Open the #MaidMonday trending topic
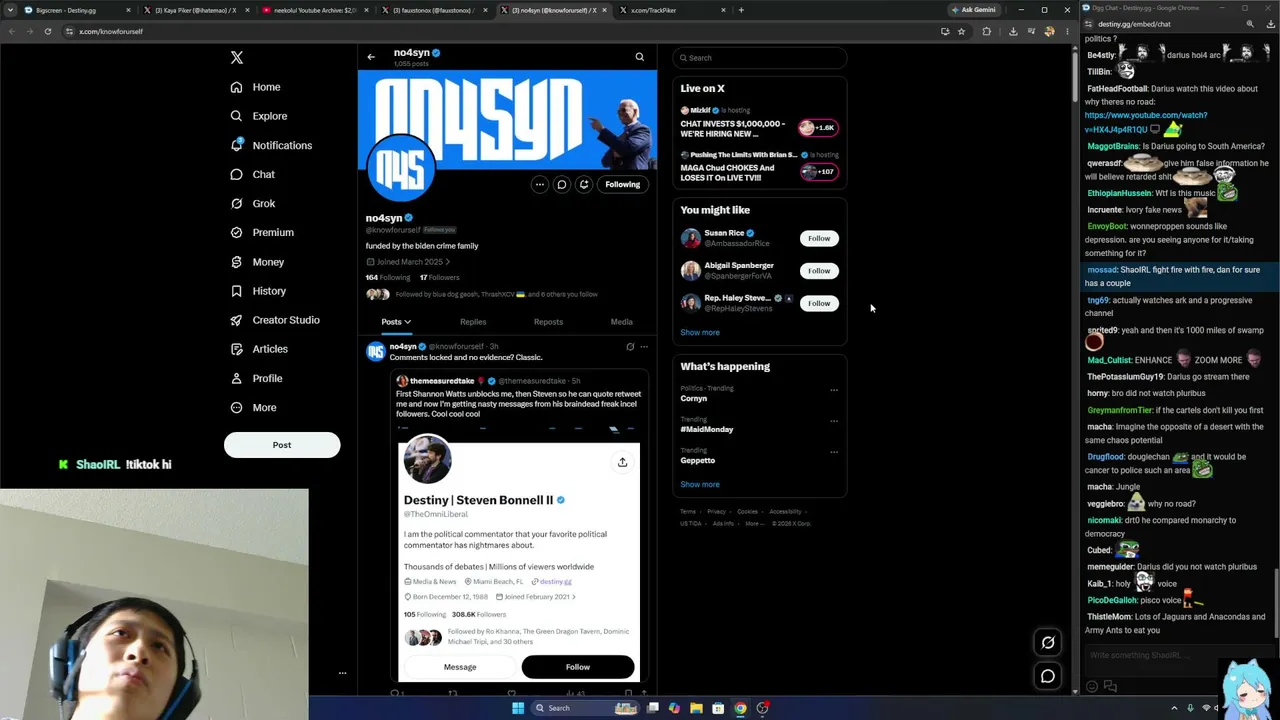The image size is (1280, 720). 707,429
